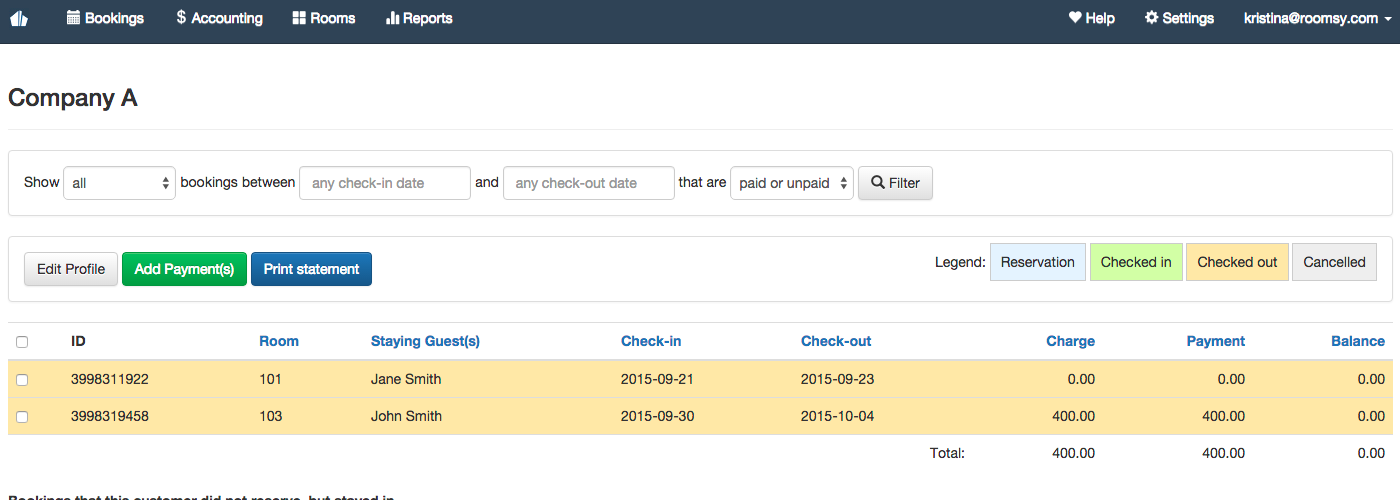The width and height of the screenshot is (1400, 500).
Task: Click booking ID 3998319458
Action: tap(110, 416)
